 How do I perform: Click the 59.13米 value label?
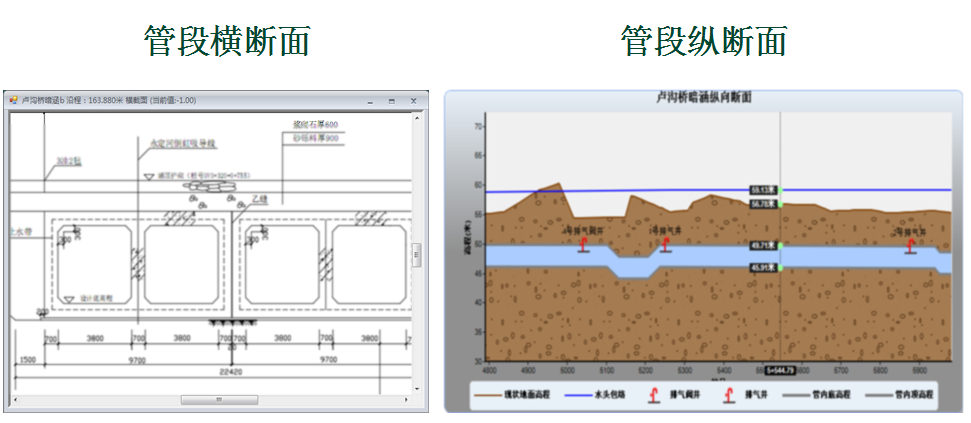click(x=764, y=190)
